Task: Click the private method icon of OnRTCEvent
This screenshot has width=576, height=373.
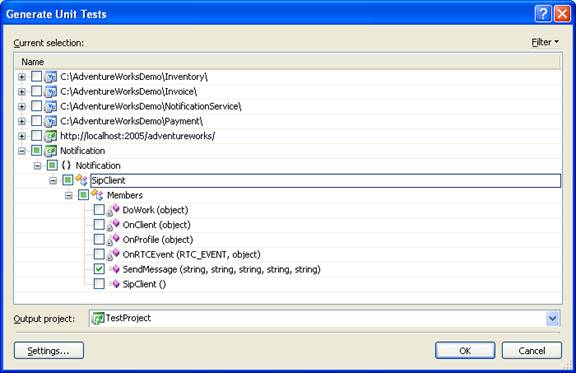Action: [x=113, y=254]
